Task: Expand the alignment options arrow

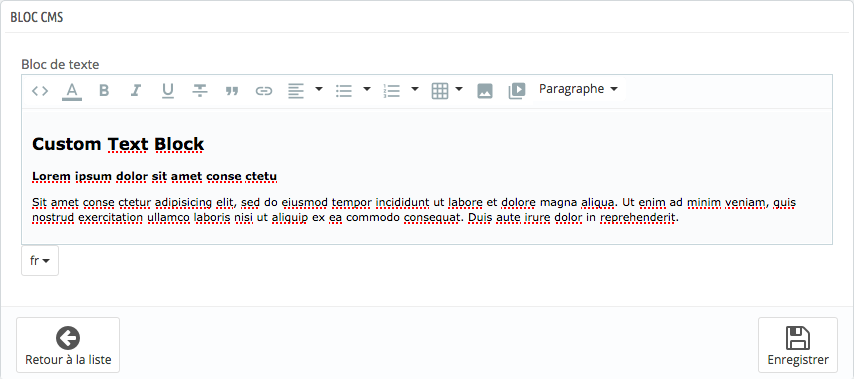Action: 319,89
